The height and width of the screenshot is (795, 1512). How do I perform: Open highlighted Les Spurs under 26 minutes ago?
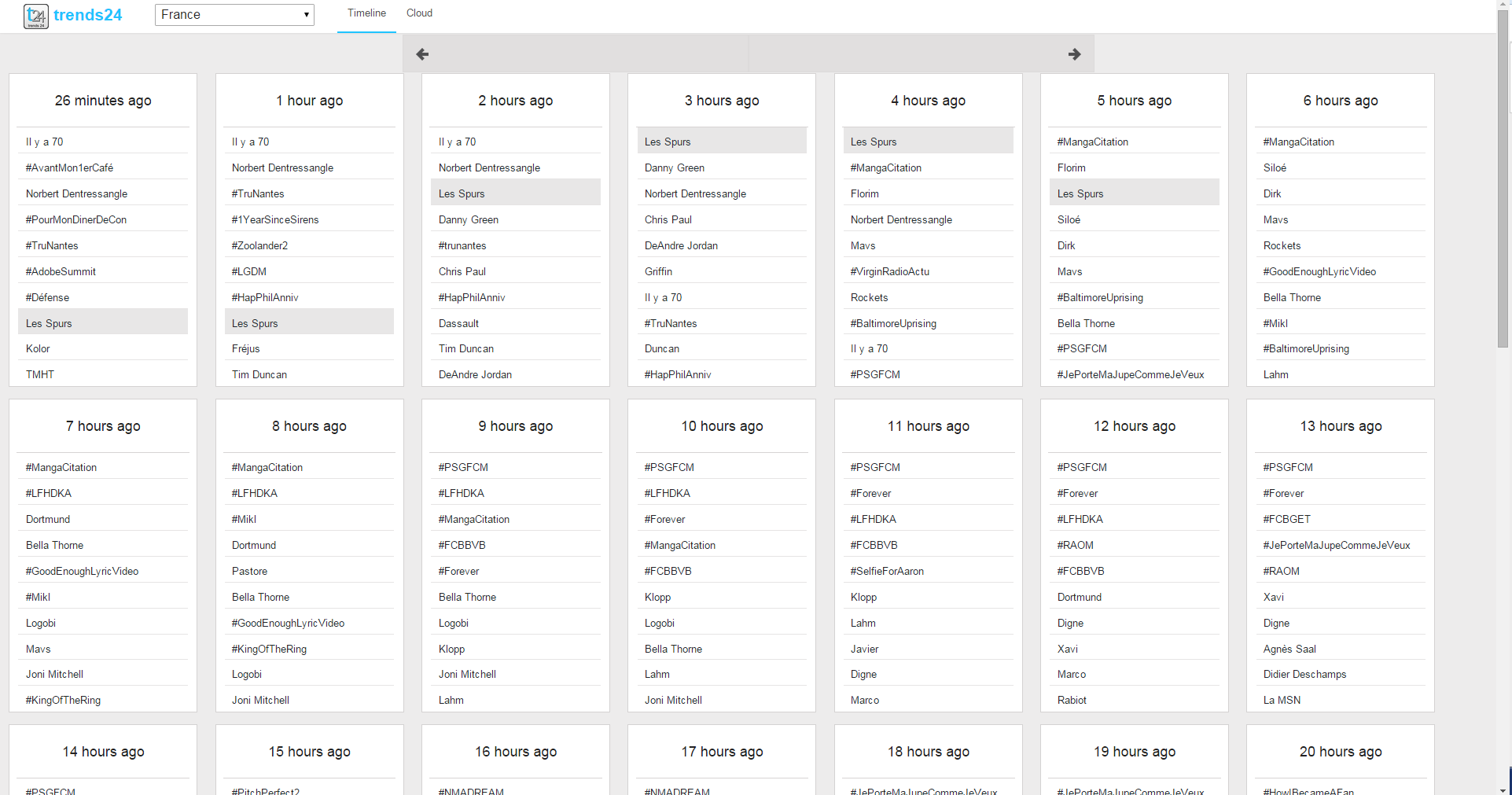click(103, 323)
